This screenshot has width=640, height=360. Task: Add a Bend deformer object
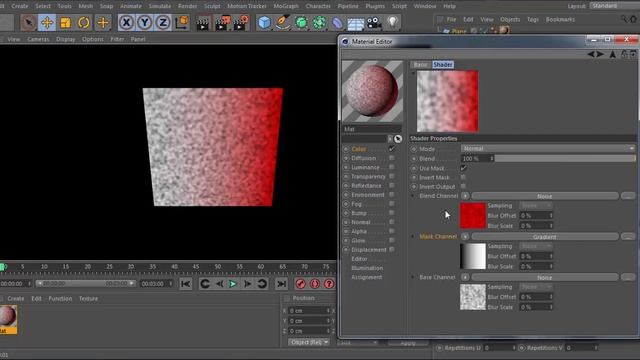click(337, 22)
